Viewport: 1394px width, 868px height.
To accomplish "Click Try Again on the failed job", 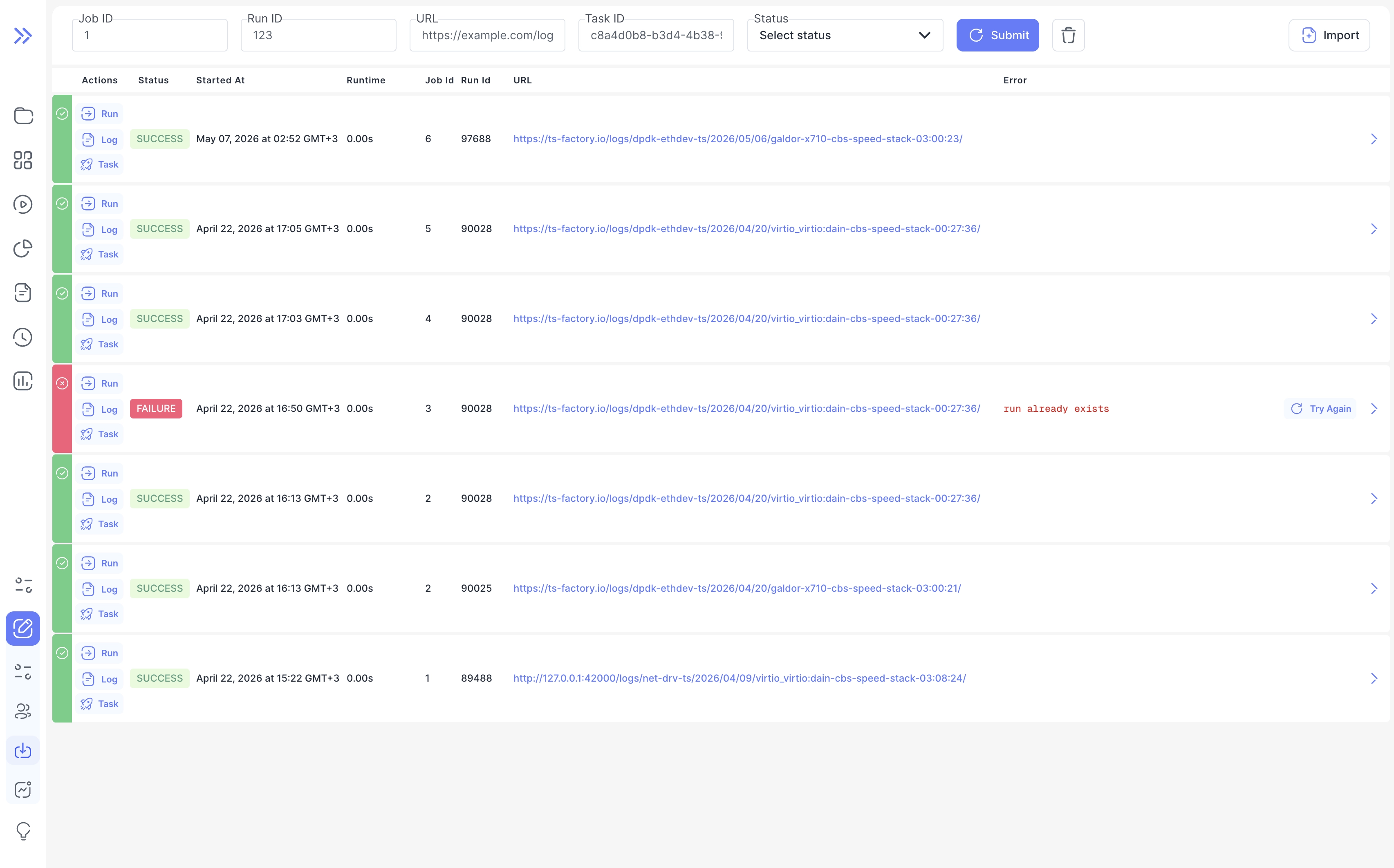I will (x=1320, y=409).
